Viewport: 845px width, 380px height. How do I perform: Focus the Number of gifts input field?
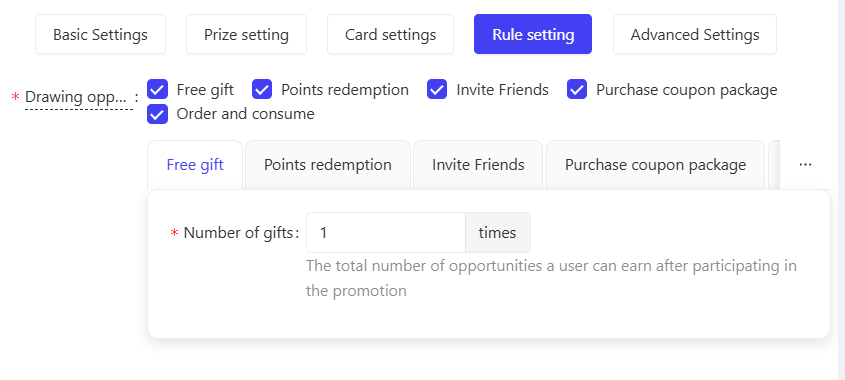click(x=386, y=232)
